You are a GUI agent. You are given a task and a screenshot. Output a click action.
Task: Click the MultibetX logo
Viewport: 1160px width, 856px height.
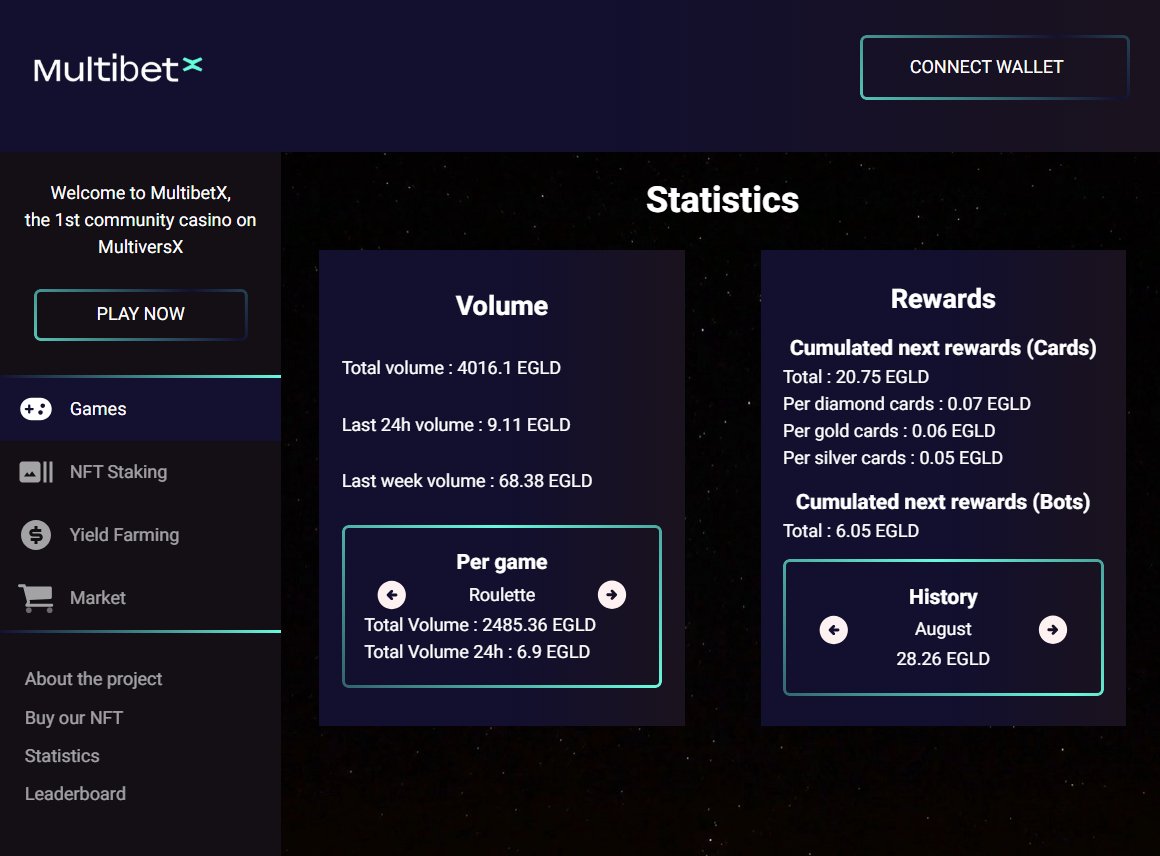(117, 67)
